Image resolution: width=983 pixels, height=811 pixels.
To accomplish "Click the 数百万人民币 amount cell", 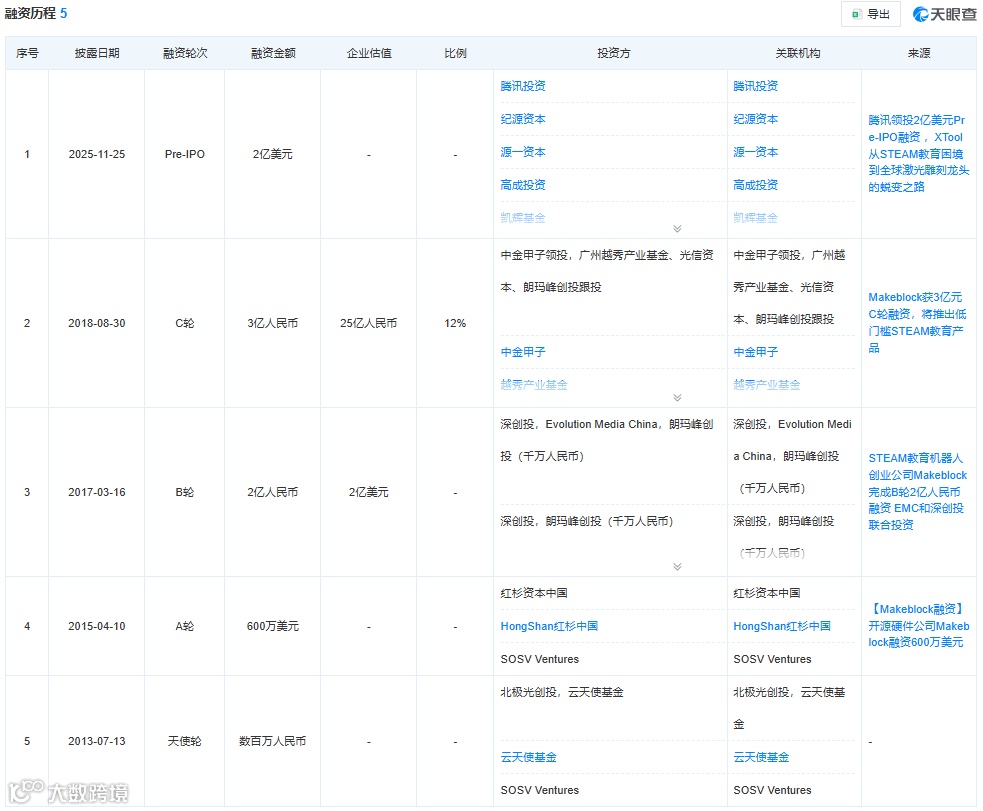I will 273,741.
